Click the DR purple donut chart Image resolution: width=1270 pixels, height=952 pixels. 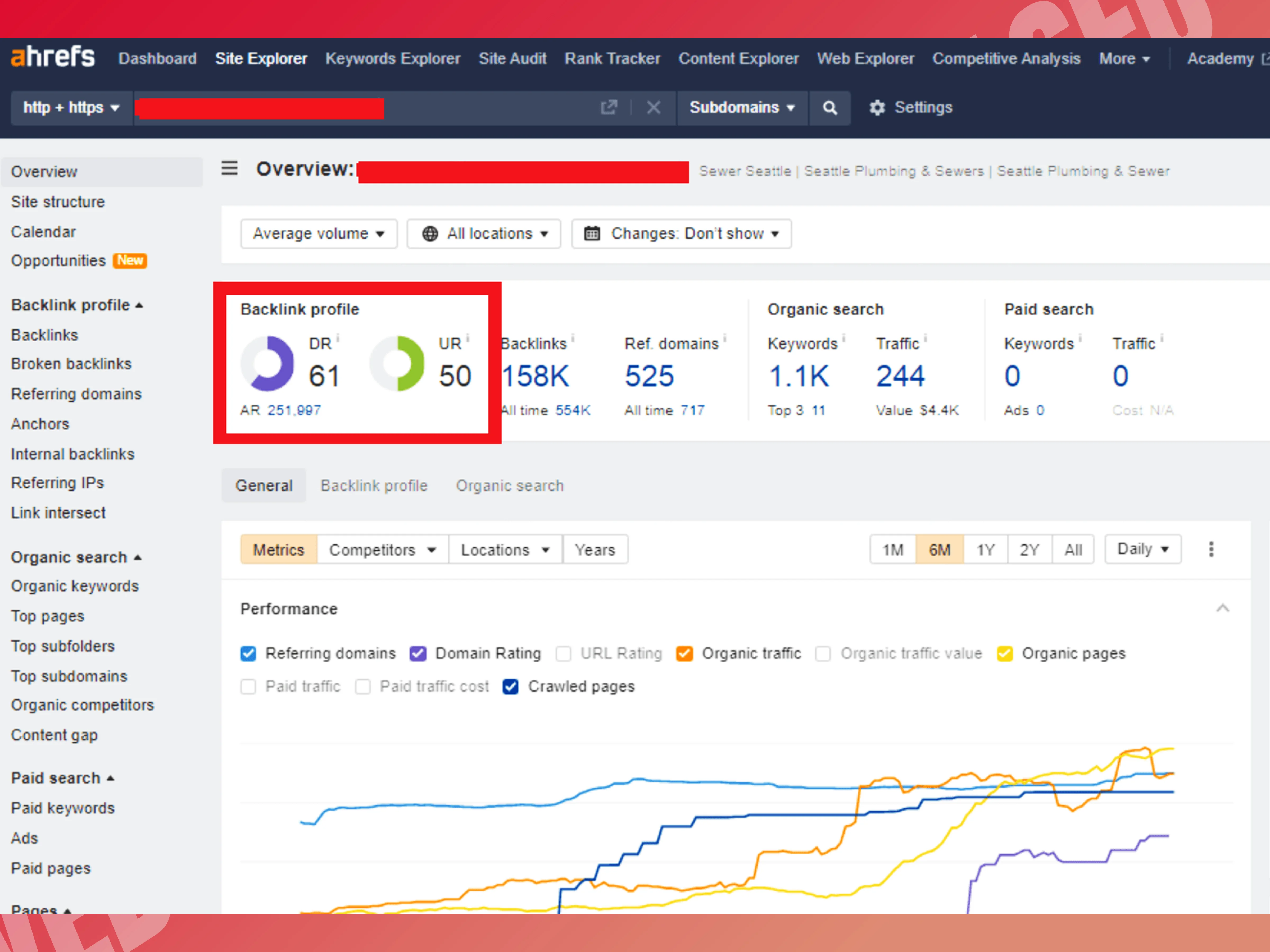click(267, 364)
